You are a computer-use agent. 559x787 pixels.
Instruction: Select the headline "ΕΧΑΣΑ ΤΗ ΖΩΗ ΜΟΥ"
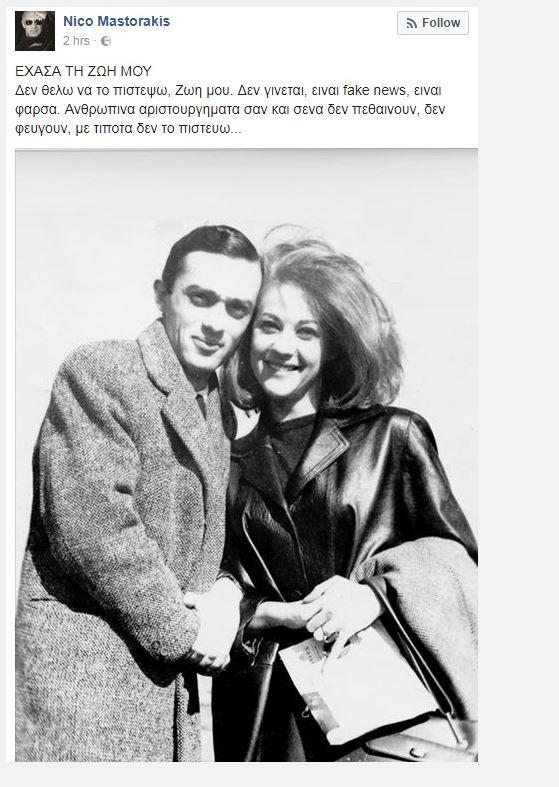coord(83,71)
